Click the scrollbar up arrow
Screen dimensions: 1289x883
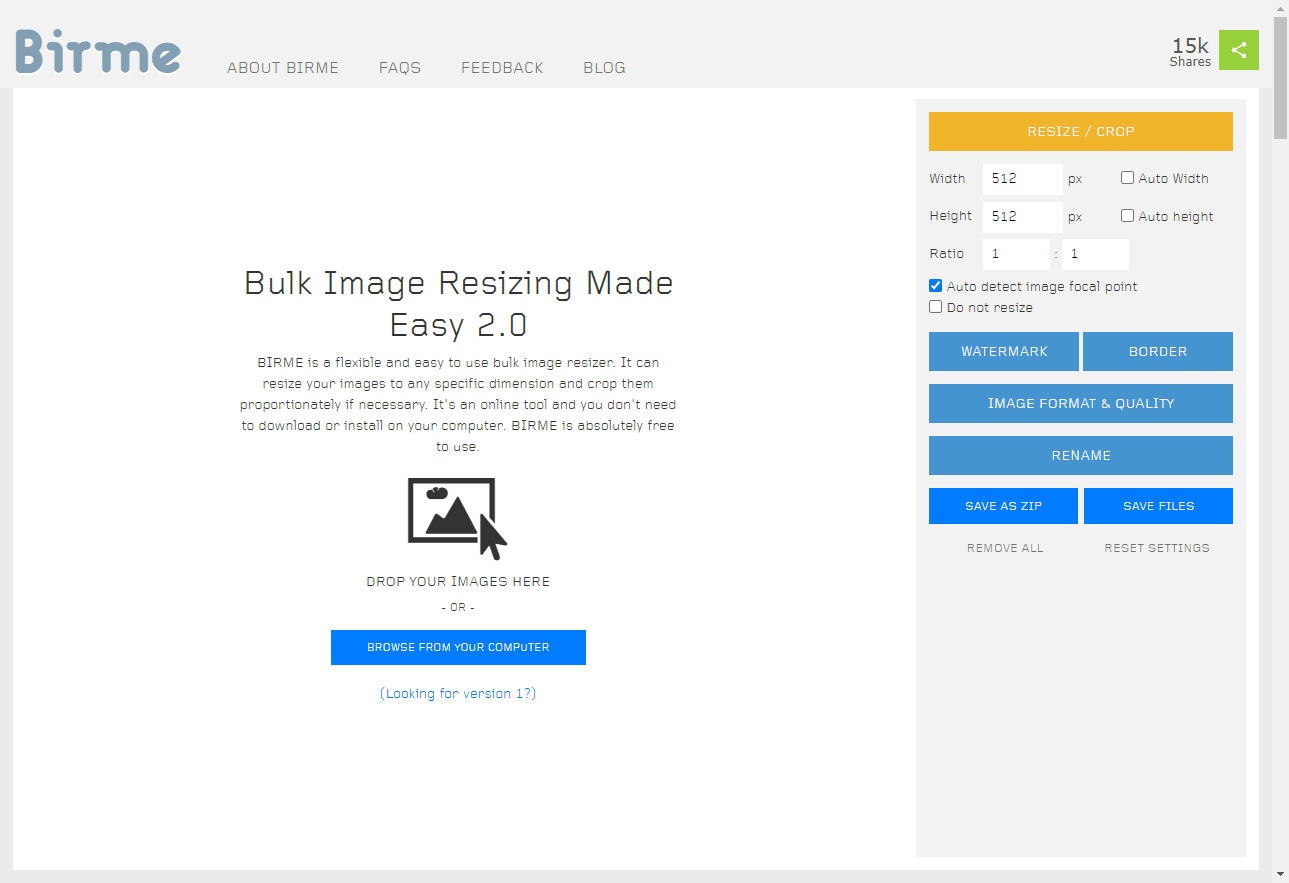click(1280, 8)
